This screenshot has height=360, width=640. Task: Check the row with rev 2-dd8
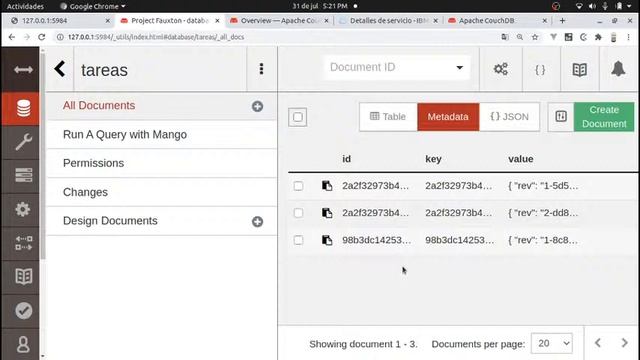[298, 213]
